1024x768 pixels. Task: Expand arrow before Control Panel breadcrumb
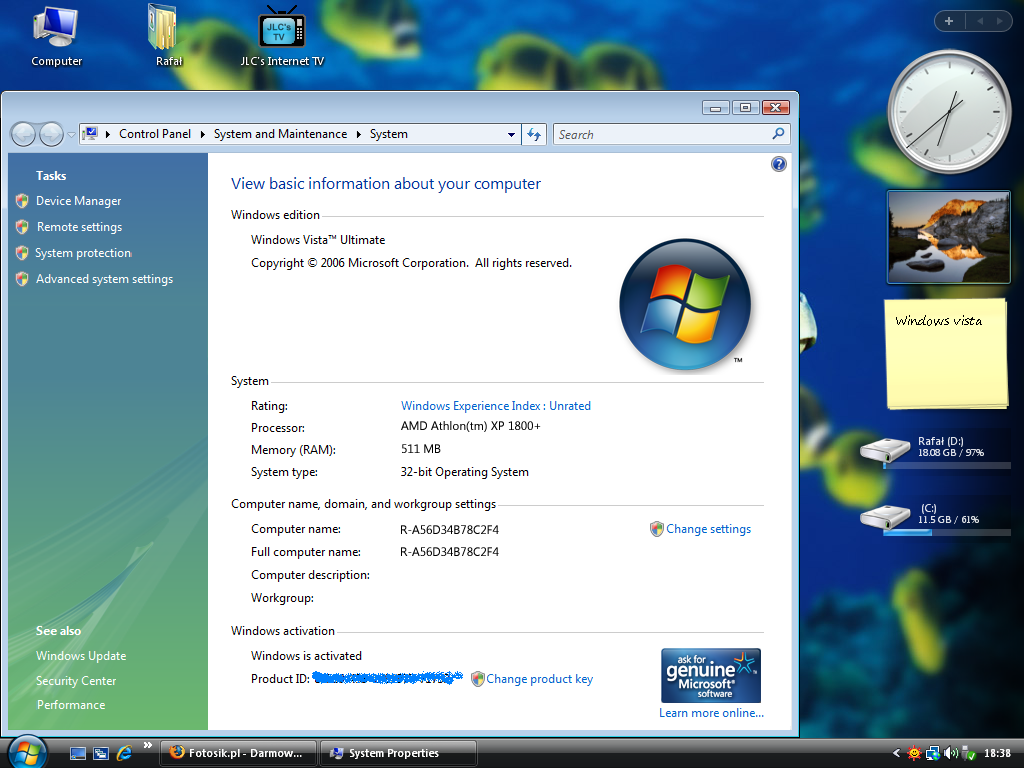point(108,134)
